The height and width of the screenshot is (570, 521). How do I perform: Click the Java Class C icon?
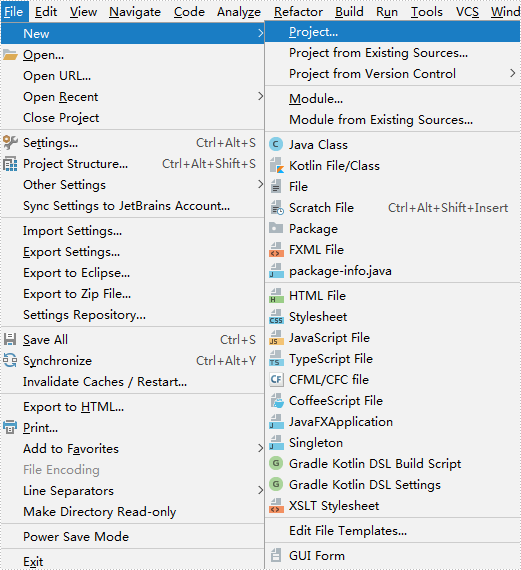click(276, 145)
